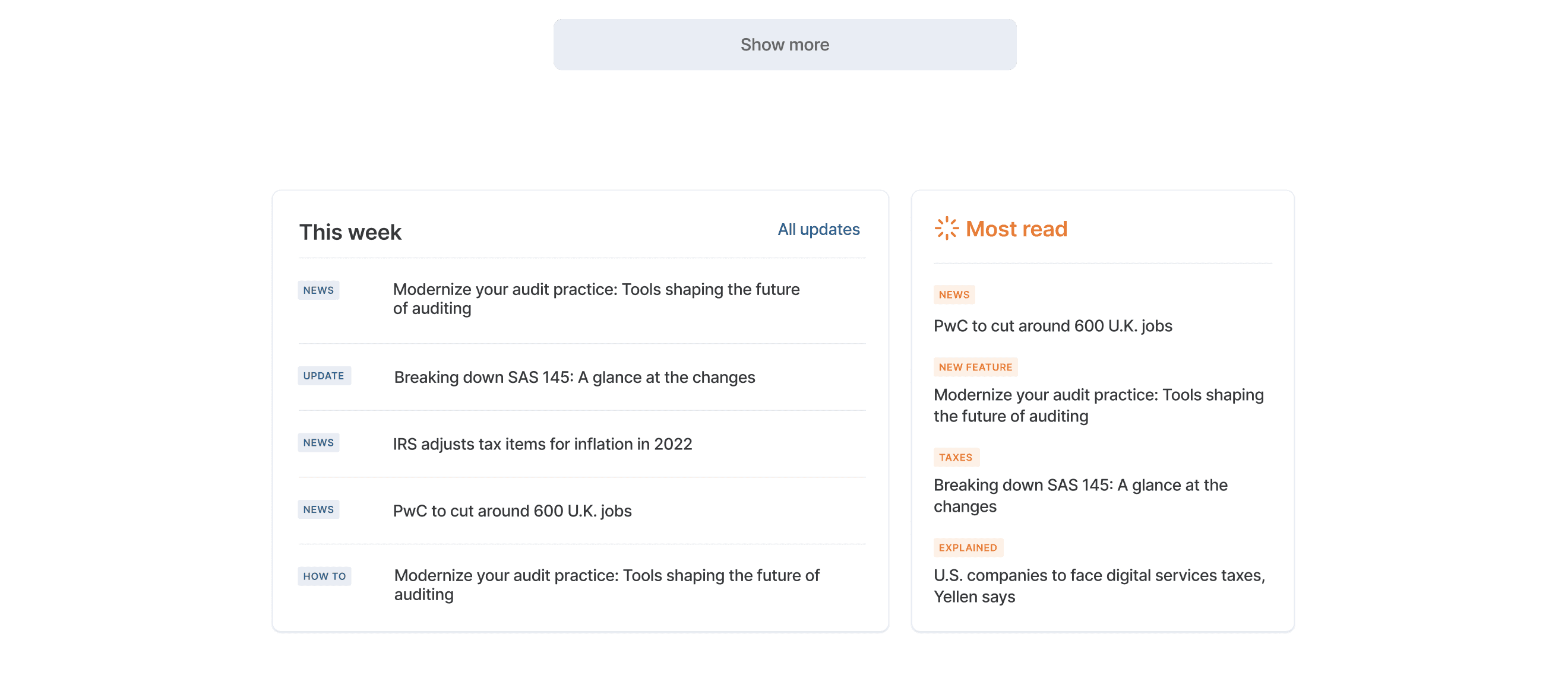Click NEWS tag beside first This week article

point(318,290)
